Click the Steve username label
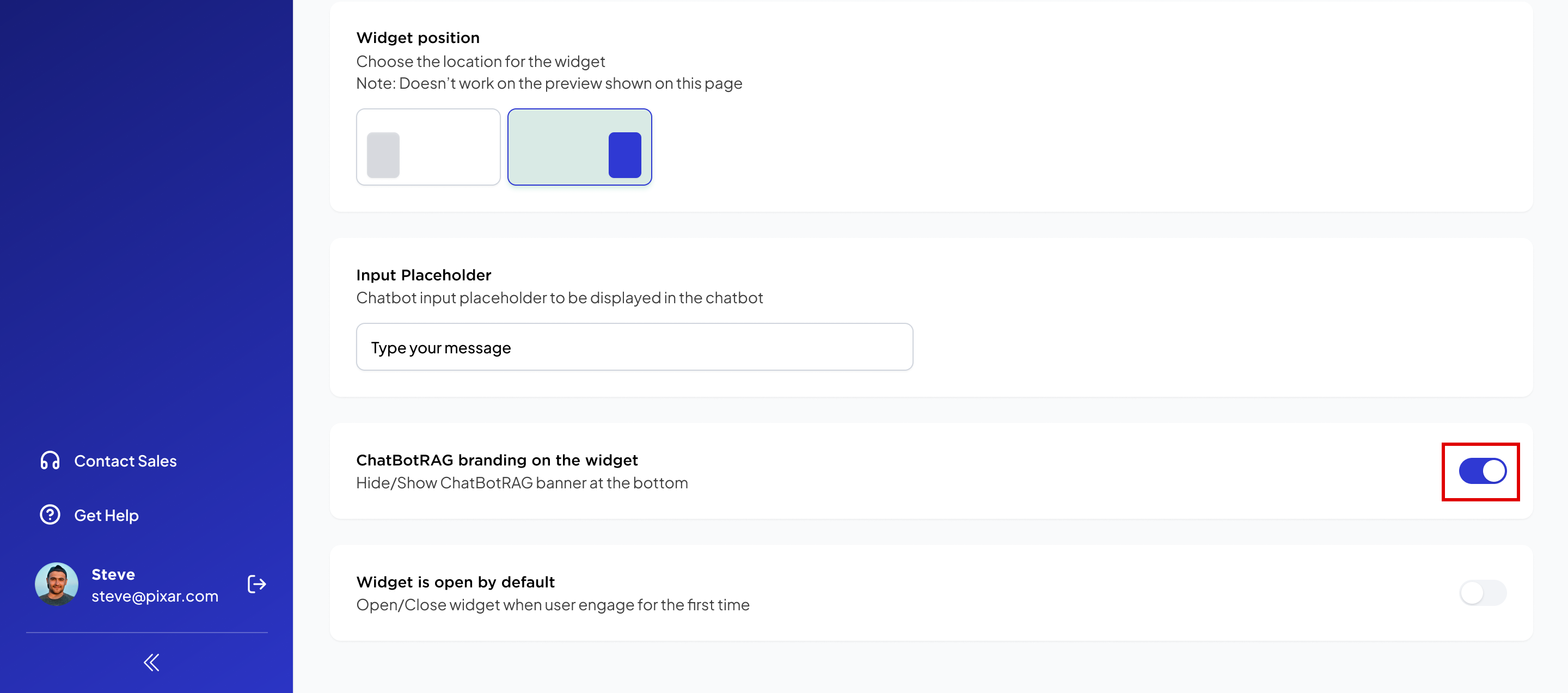 click(x=113, y=574)
